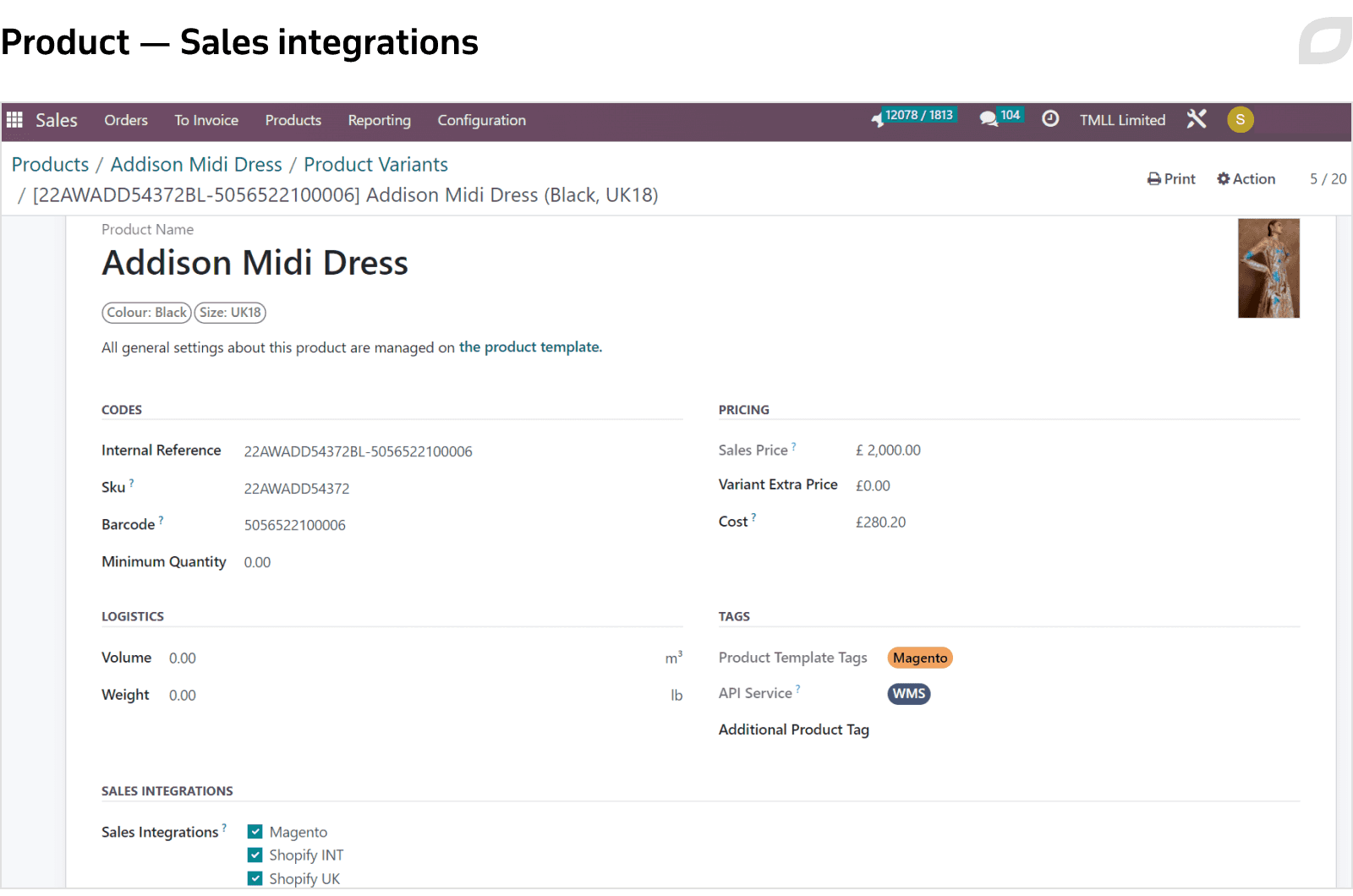
Task: Click the Barcode help question mark
Action: pyautogui.click(x=161, y=521)
